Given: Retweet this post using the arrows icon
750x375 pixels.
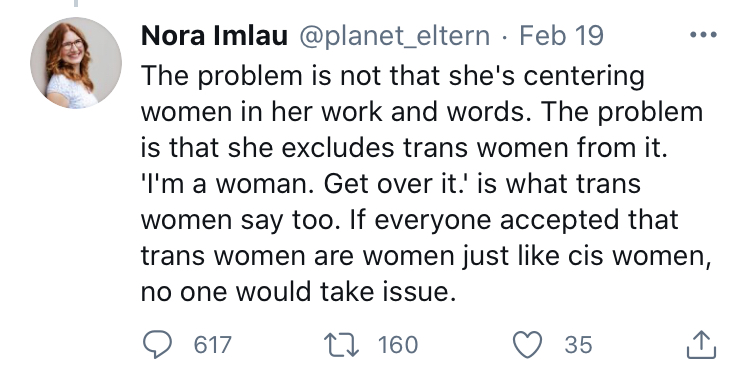Looking at the screenshot, I should (x=342, y=345).
